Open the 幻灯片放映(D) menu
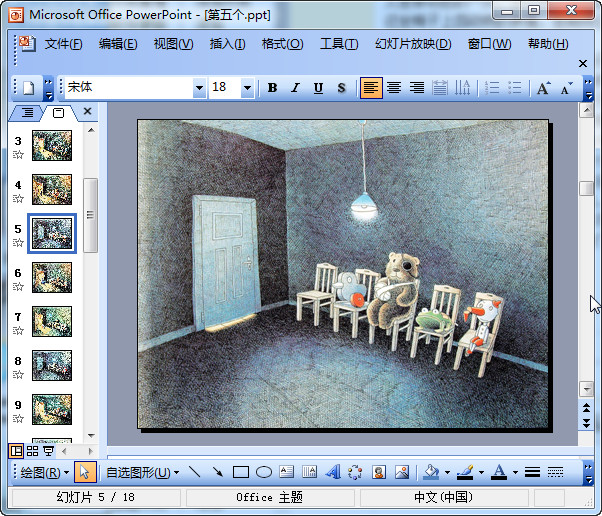This screenshot has height=516, width=602. pos(413,44)
